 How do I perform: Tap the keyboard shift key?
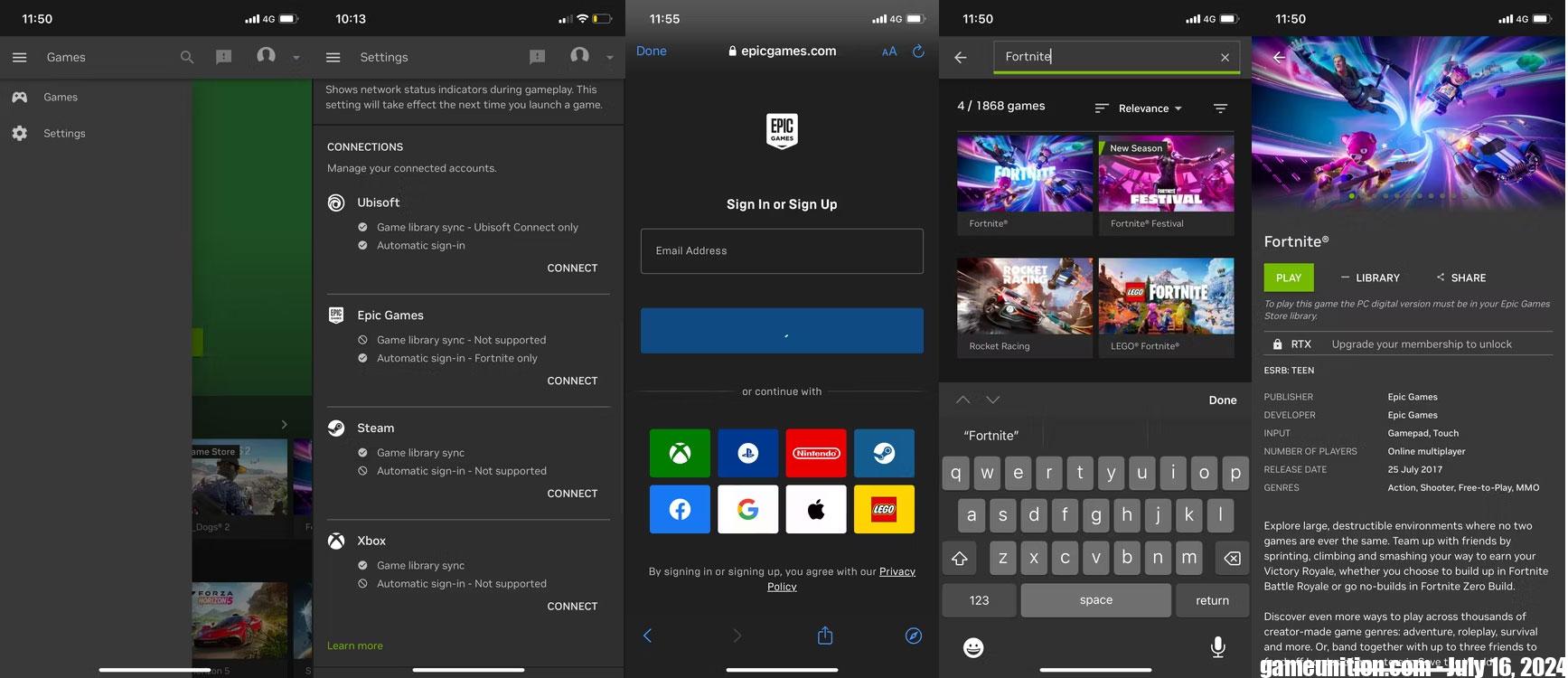[x=960, y=558]
